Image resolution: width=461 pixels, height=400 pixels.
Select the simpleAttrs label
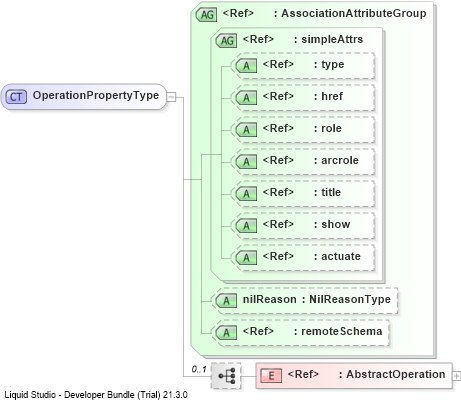click(332, 39)
